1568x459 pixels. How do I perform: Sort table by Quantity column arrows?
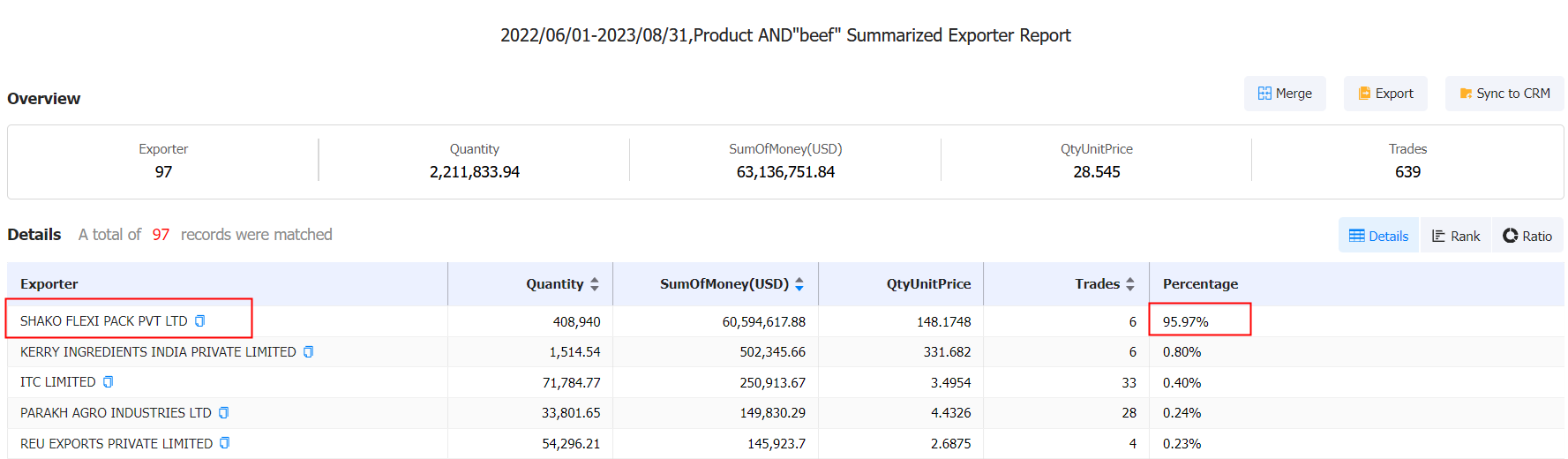coord(595,284)
